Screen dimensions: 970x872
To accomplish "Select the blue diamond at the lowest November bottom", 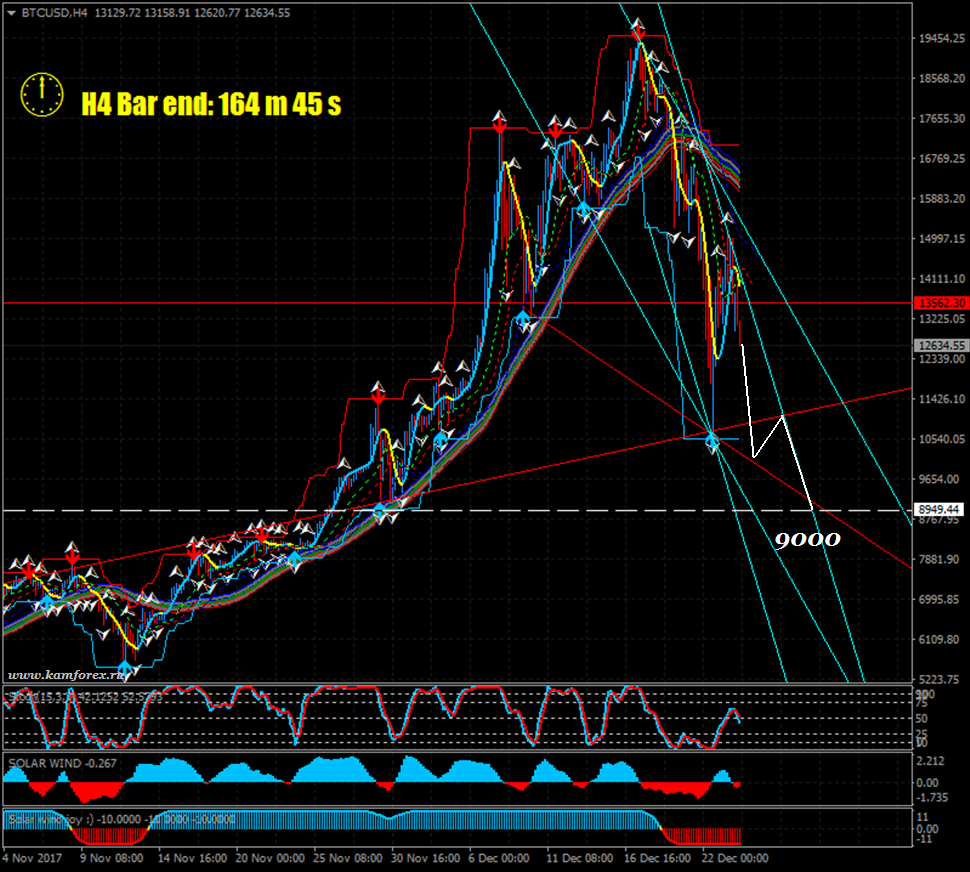I will pyautogui.click(x=125, y=668).
